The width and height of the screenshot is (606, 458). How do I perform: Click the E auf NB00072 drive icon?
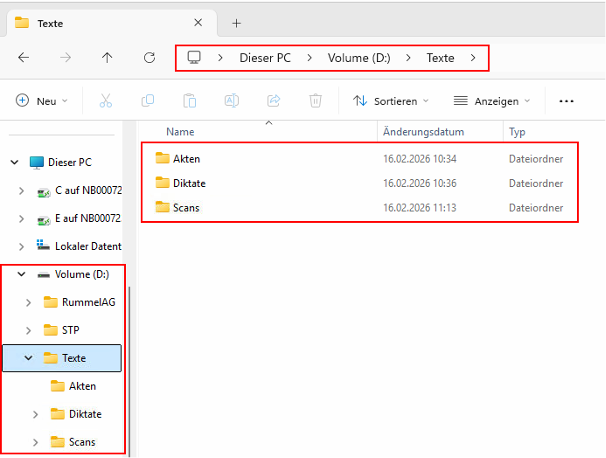tap(43, 219)
